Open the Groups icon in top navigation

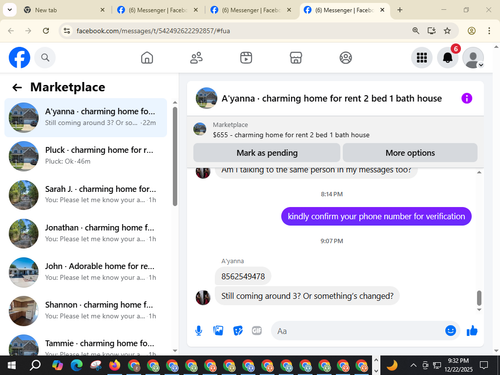[346, 58]
